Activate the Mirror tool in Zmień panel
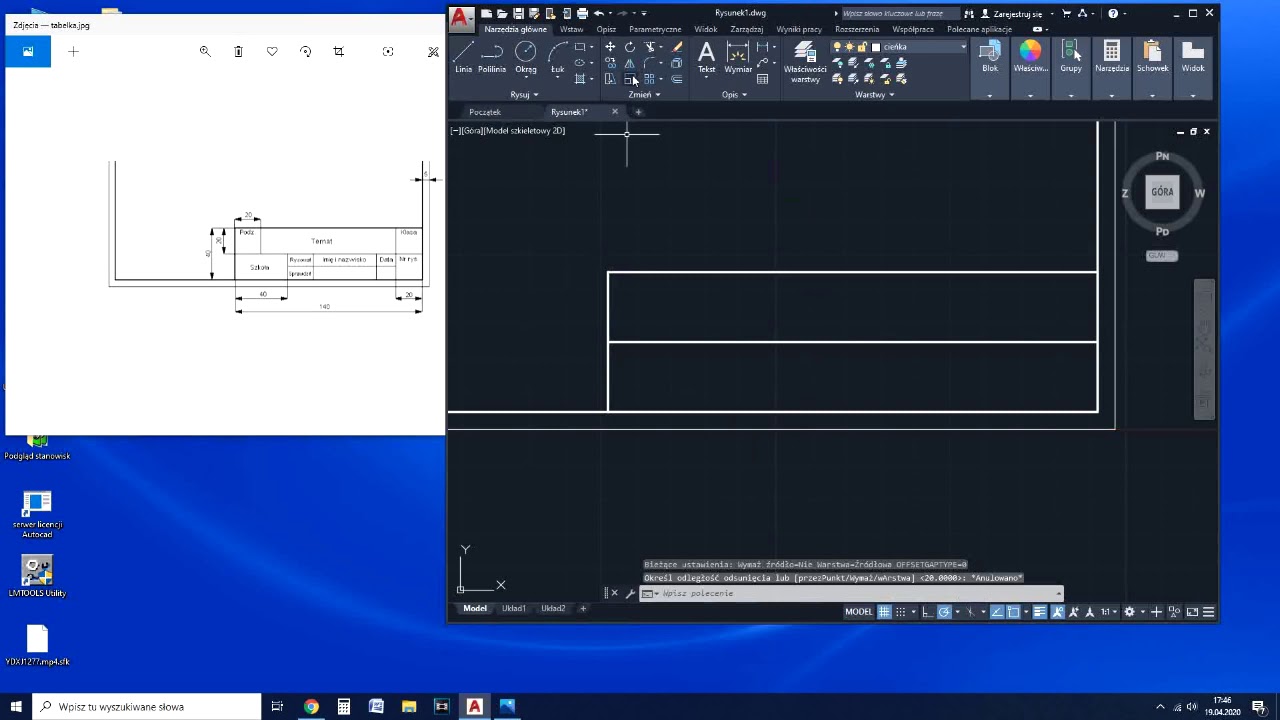The image size is (1280, 720). [x=629, y=63]
